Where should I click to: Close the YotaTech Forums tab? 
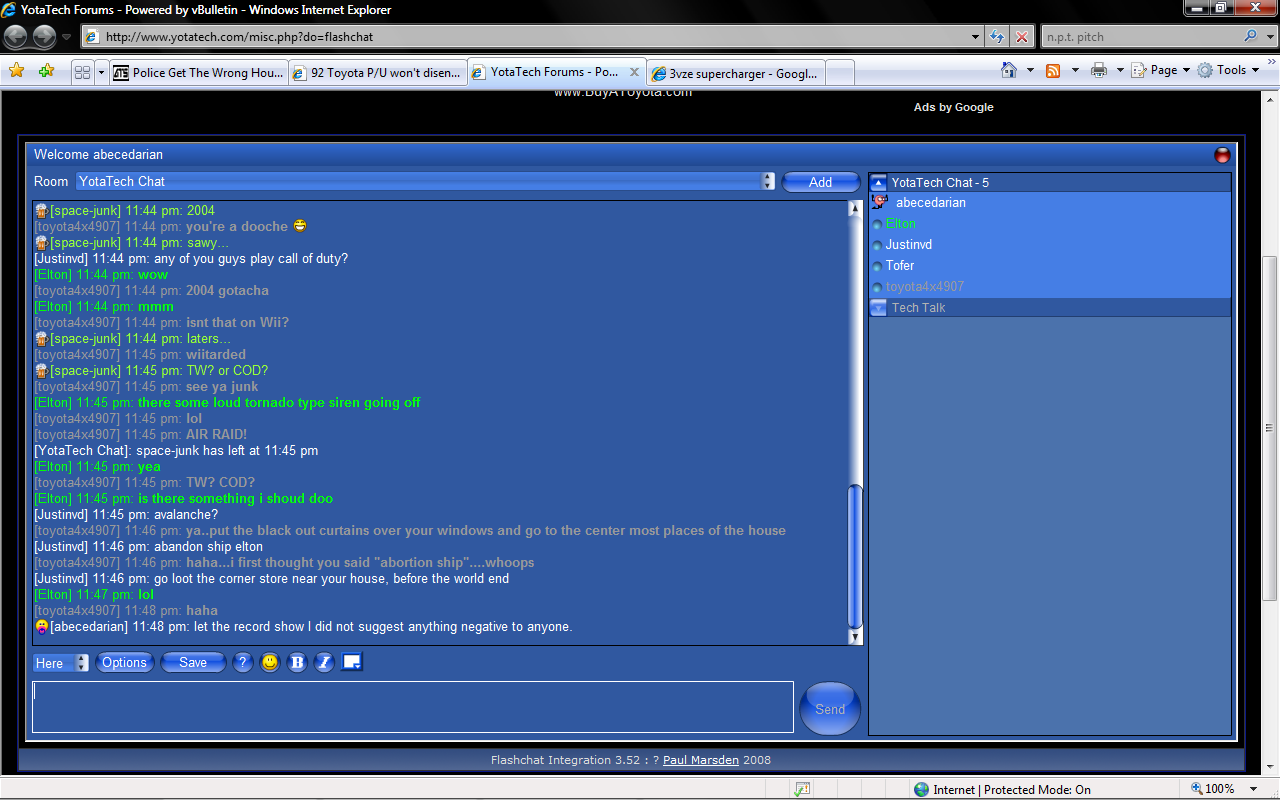(x=635, y=72)
